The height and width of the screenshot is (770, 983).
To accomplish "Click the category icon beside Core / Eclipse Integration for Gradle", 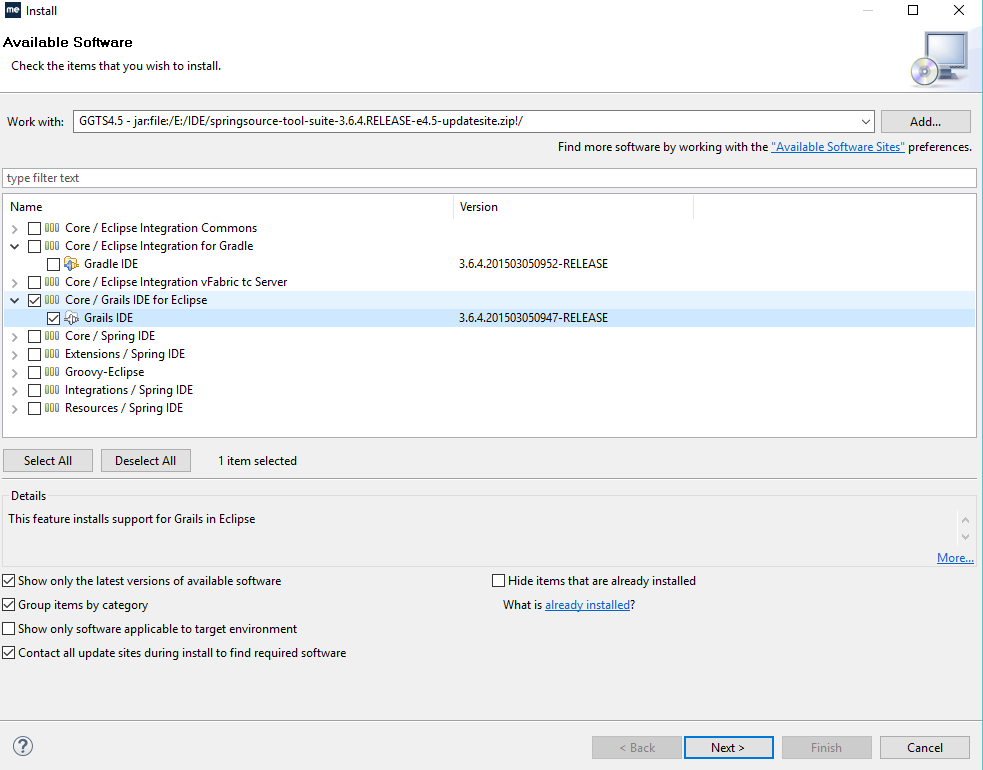I will click(52, 246).
